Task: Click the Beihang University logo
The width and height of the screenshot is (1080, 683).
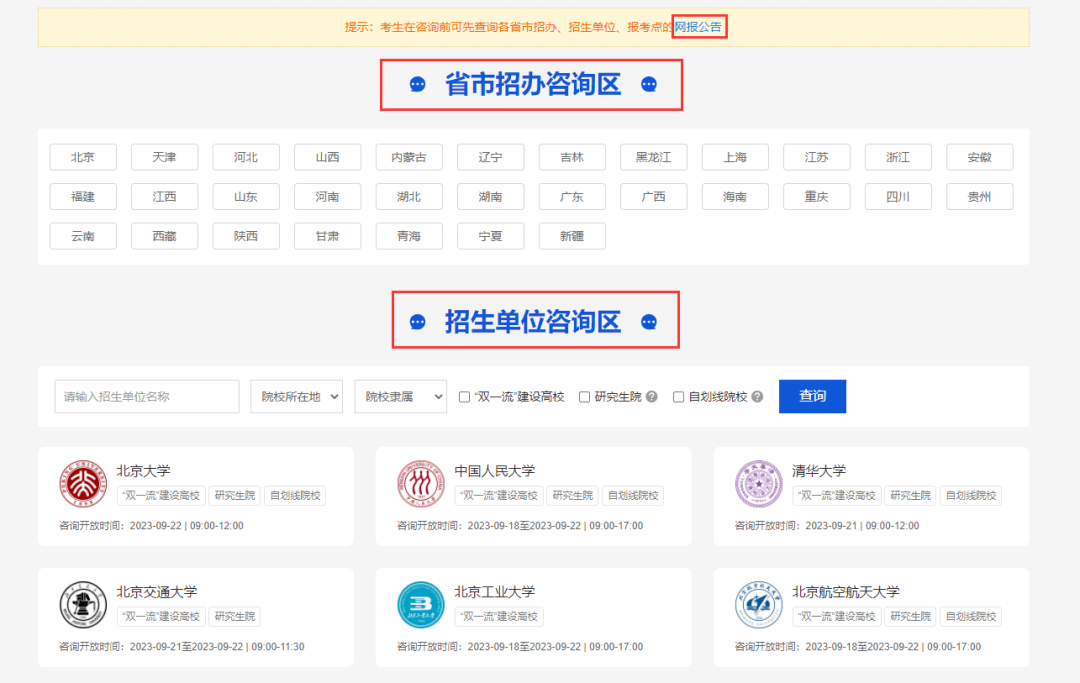Action: (758, 604)
